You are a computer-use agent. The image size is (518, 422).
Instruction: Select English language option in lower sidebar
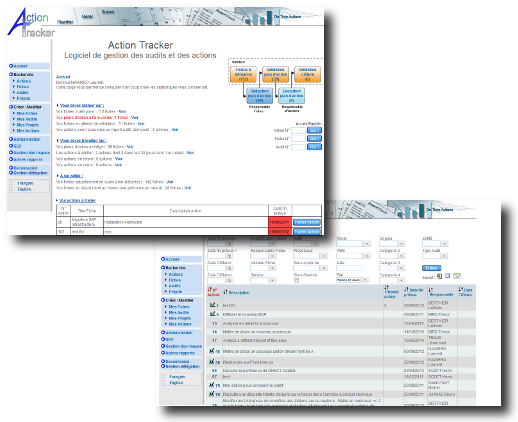176,383
